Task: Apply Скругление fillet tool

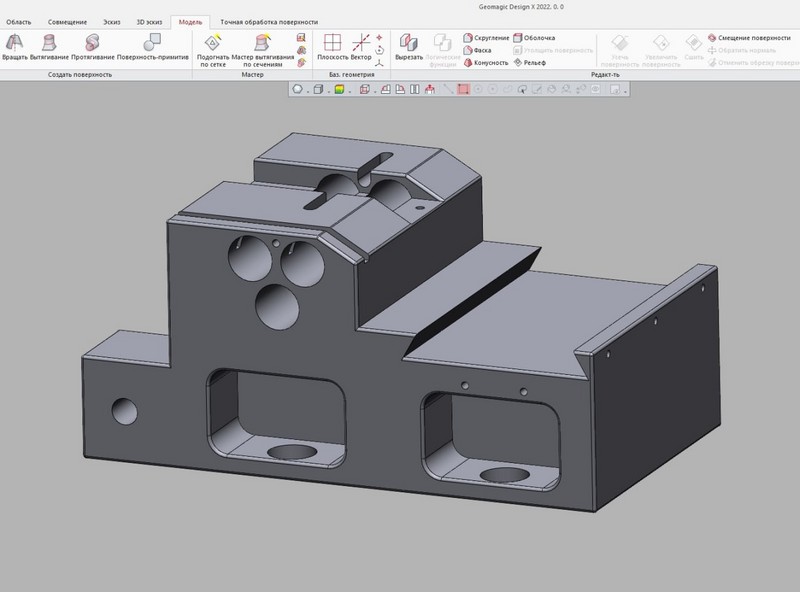Action: tap(486, 38)
